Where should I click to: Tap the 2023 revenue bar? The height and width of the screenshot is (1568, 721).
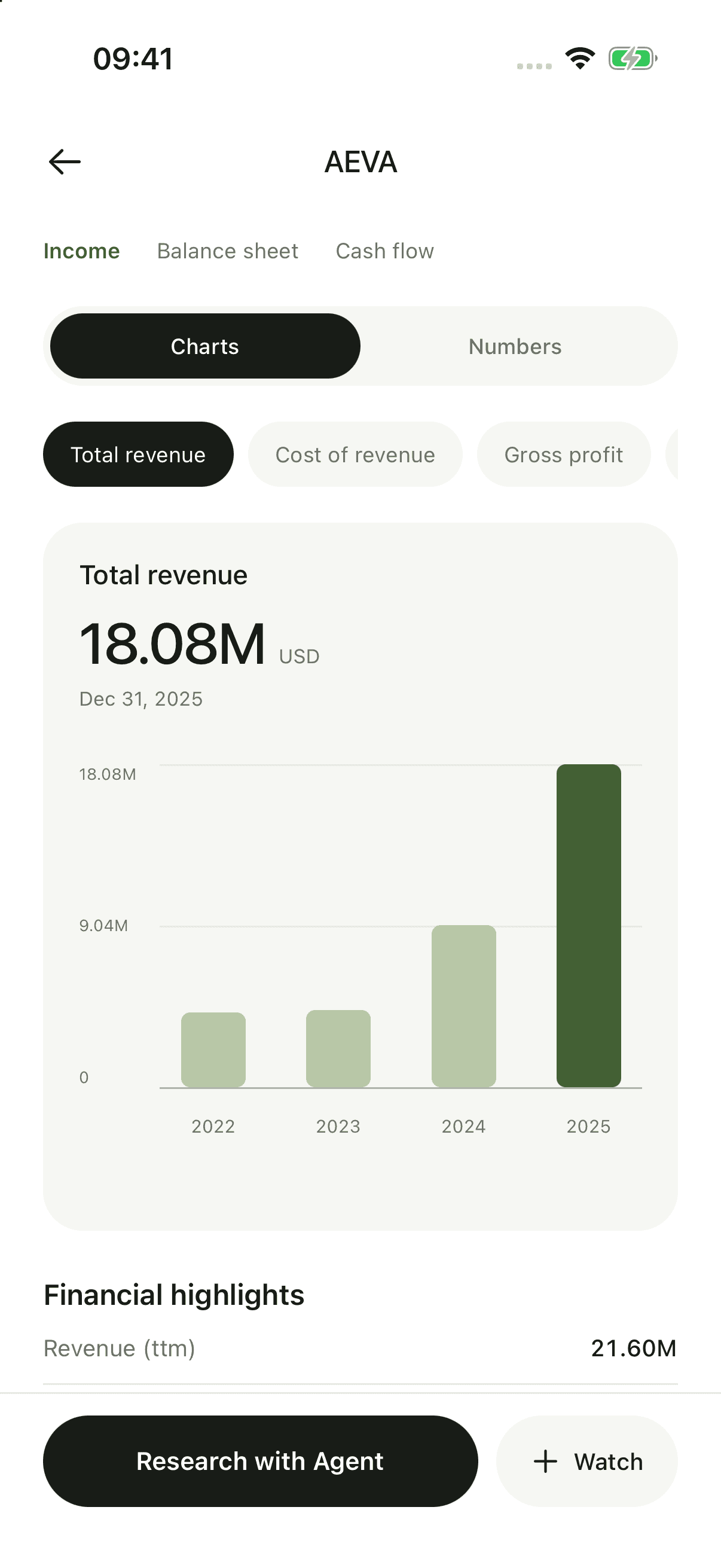point(338,1049)
